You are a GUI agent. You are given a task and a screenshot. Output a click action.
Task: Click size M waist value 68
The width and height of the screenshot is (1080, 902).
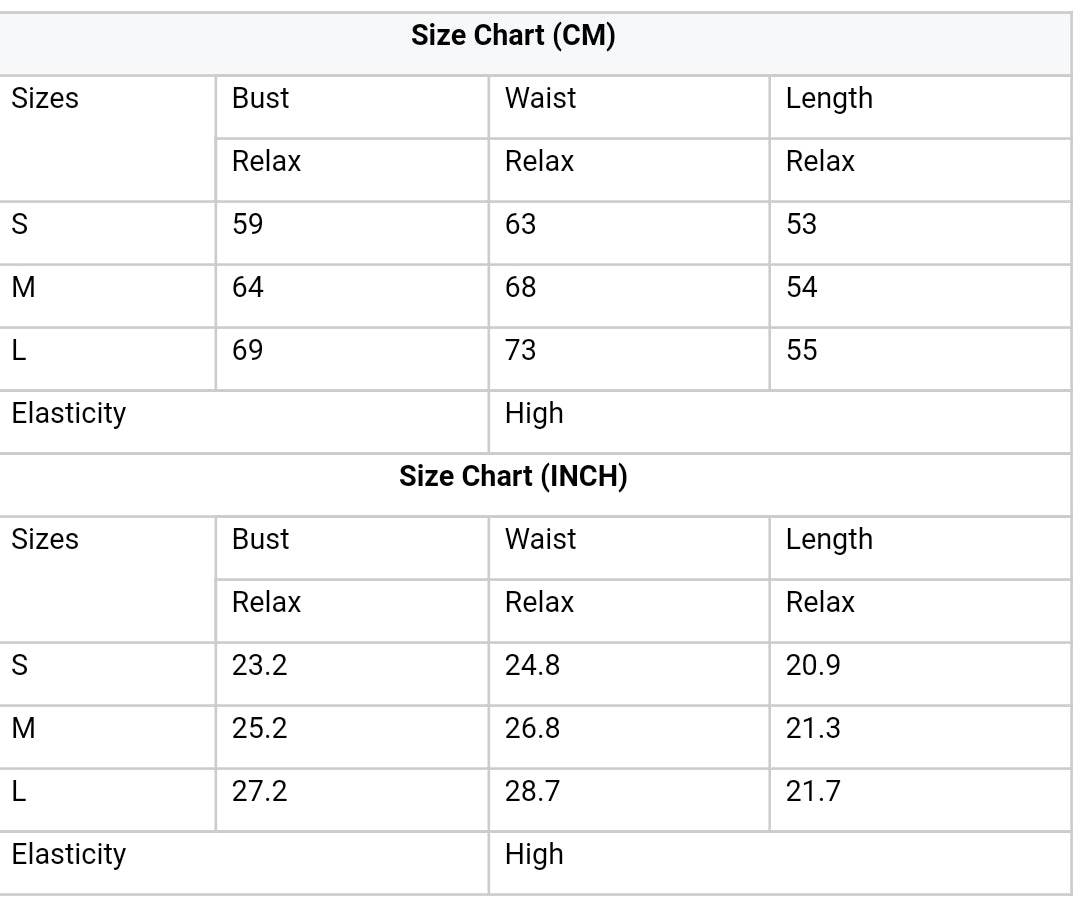520,287
